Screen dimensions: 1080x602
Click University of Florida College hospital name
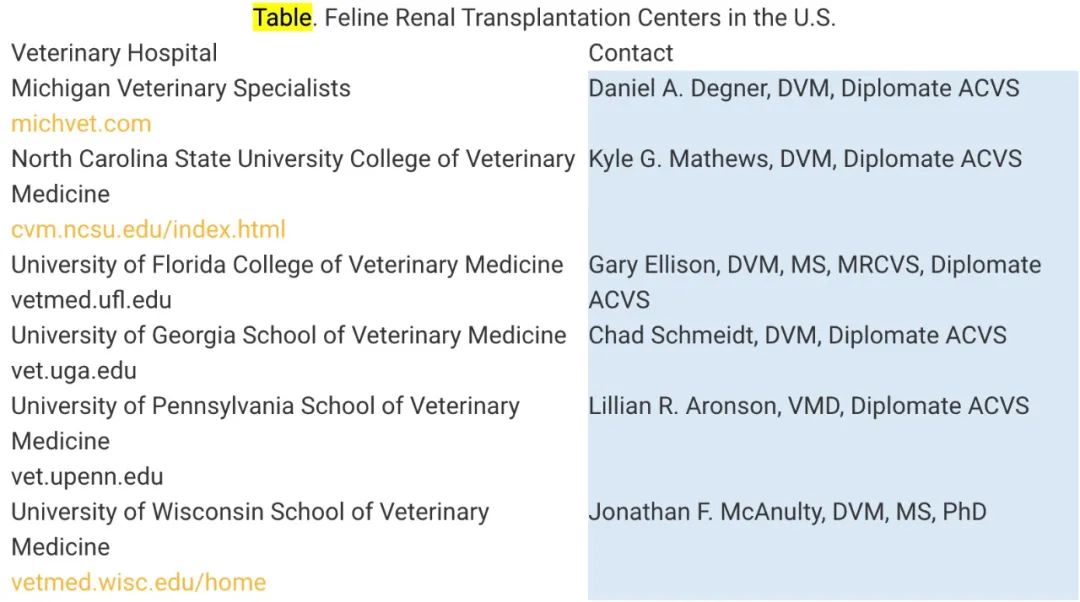coord(287,265)
